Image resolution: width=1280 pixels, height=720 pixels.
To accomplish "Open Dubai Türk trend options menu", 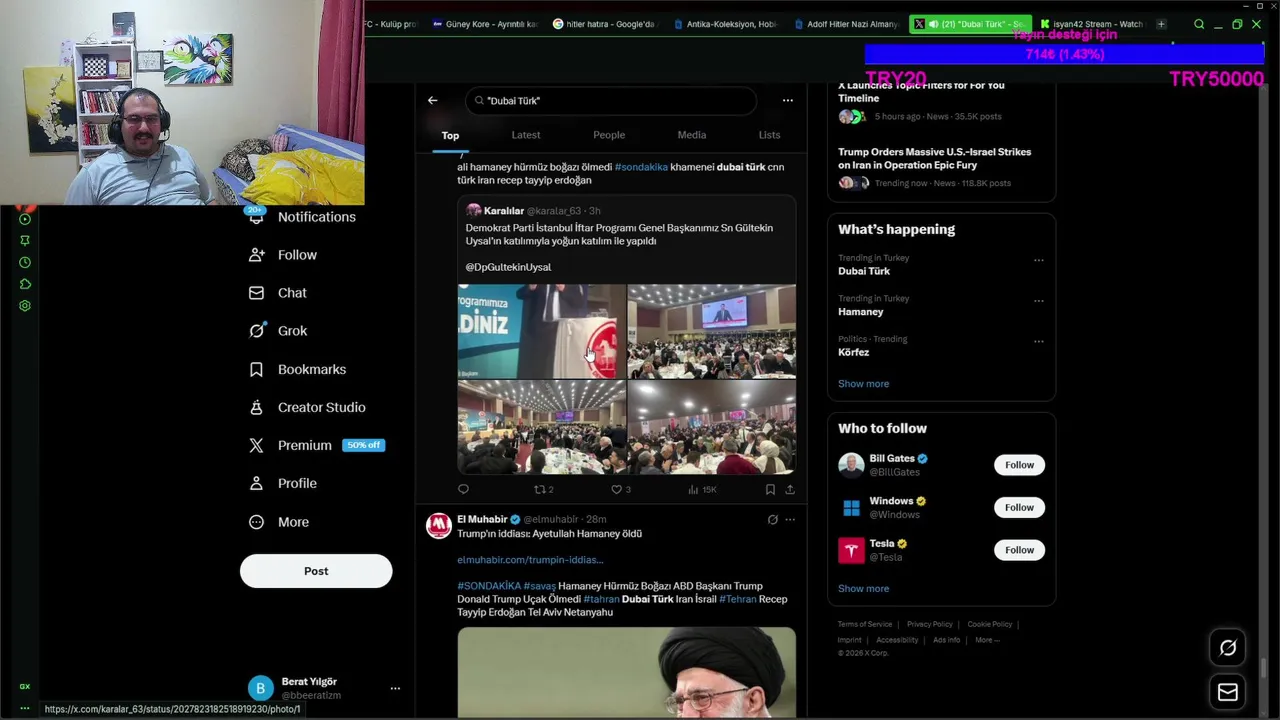I will pos(1038,260).
